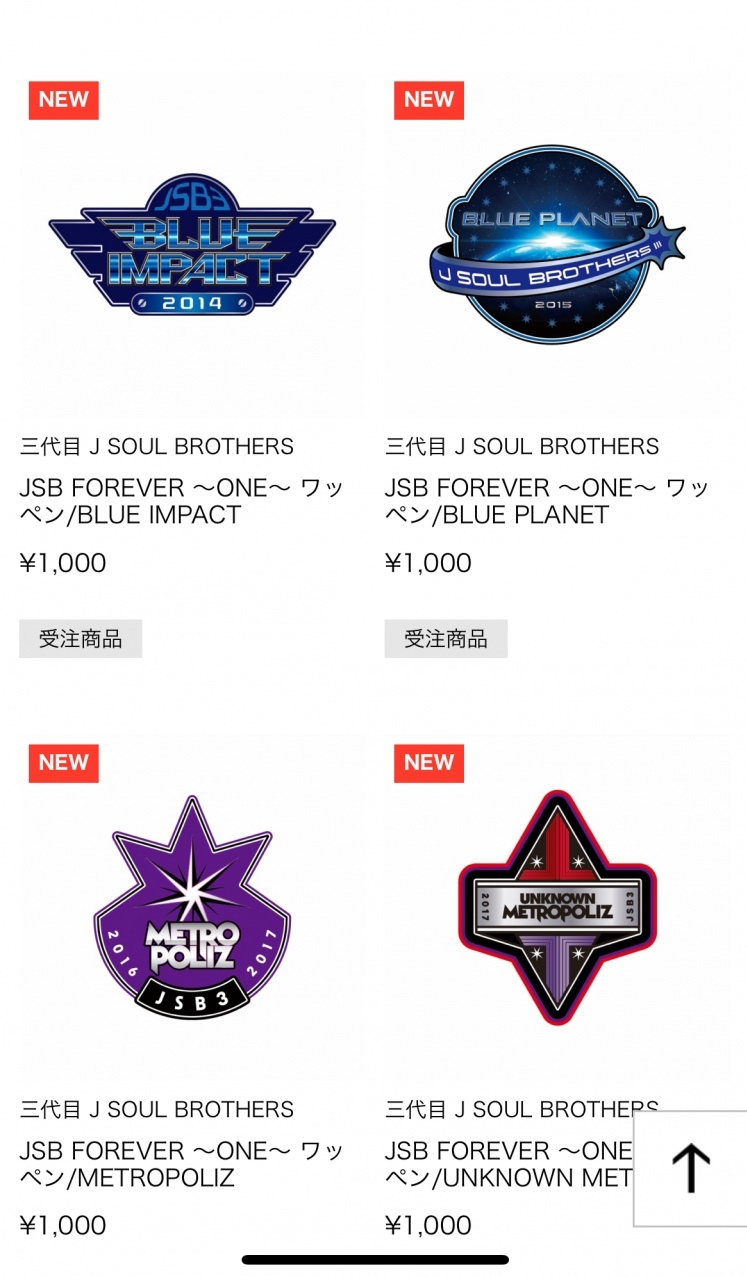Click NEW badge on BLUE PLANET item
747x1277 pixels.
pyautogui.click(x=429, y=100)
